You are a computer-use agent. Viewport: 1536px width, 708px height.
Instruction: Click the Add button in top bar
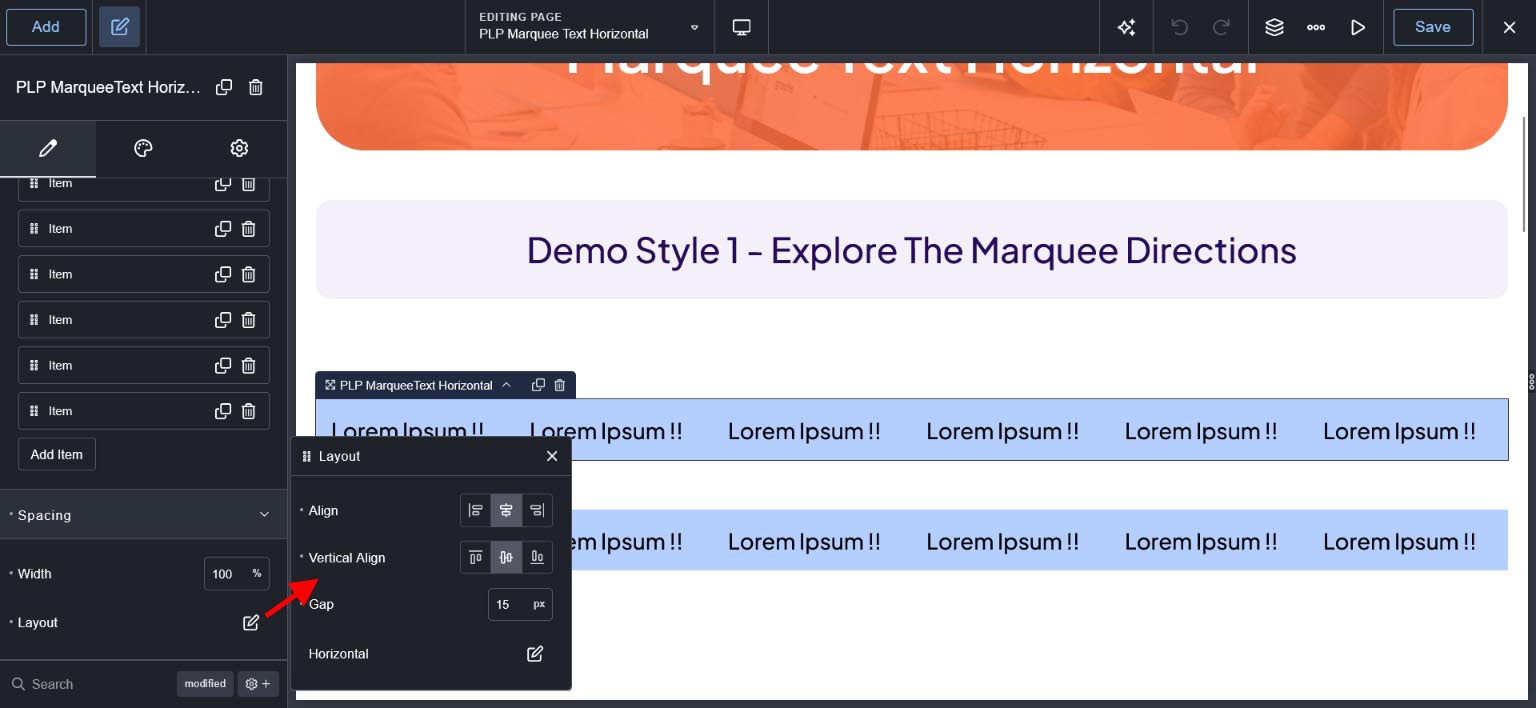45,27
